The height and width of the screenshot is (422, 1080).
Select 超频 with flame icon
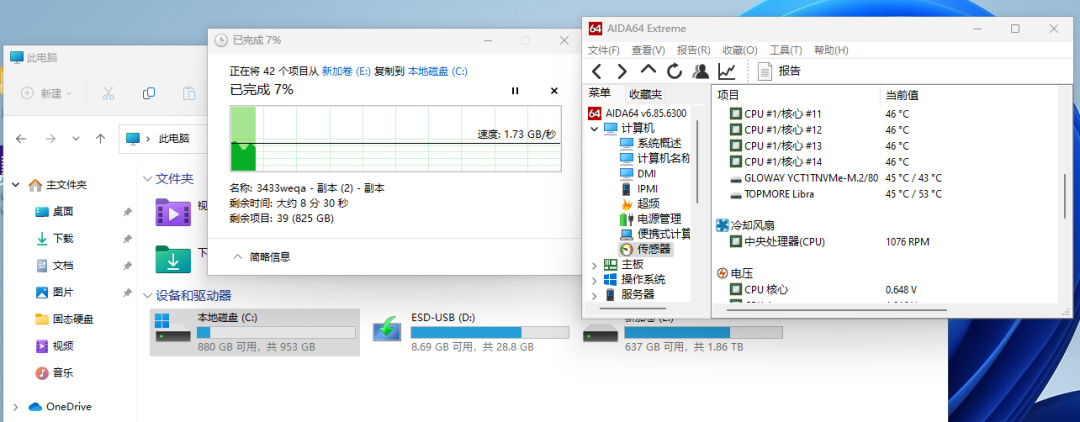coord(640,204)
